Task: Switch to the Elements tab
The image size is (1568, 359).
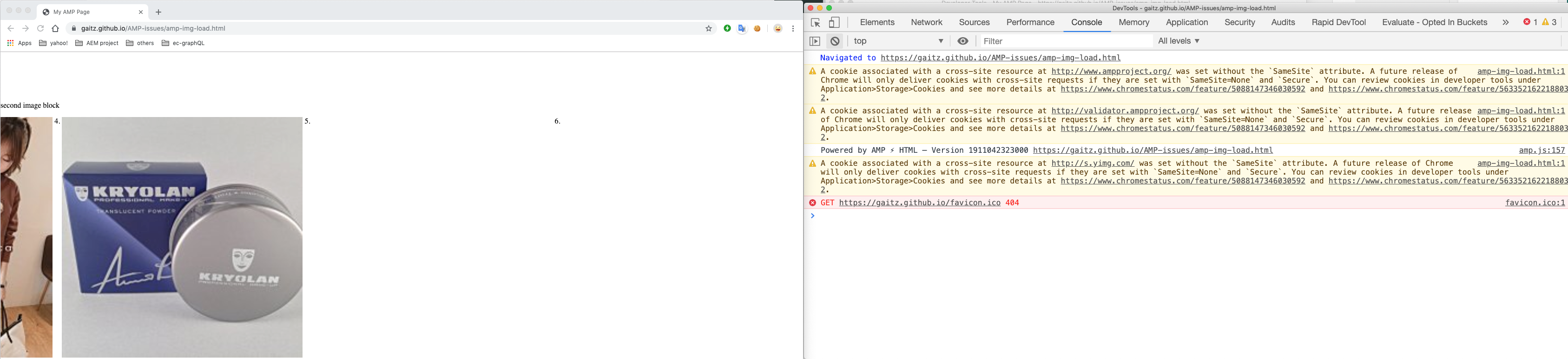Action: [877, 22]
